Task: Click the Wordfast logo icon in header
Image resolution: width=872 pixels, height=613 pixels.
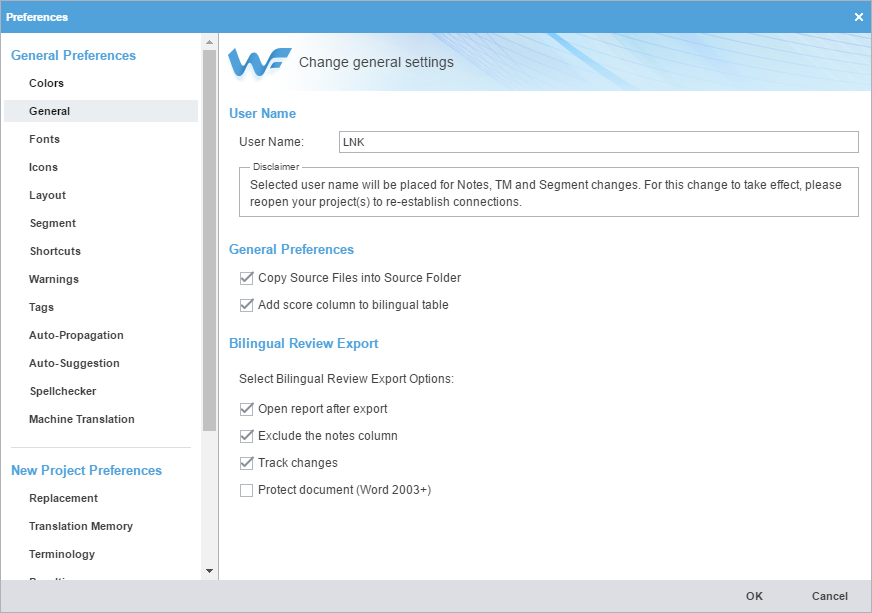Action: 259,62
